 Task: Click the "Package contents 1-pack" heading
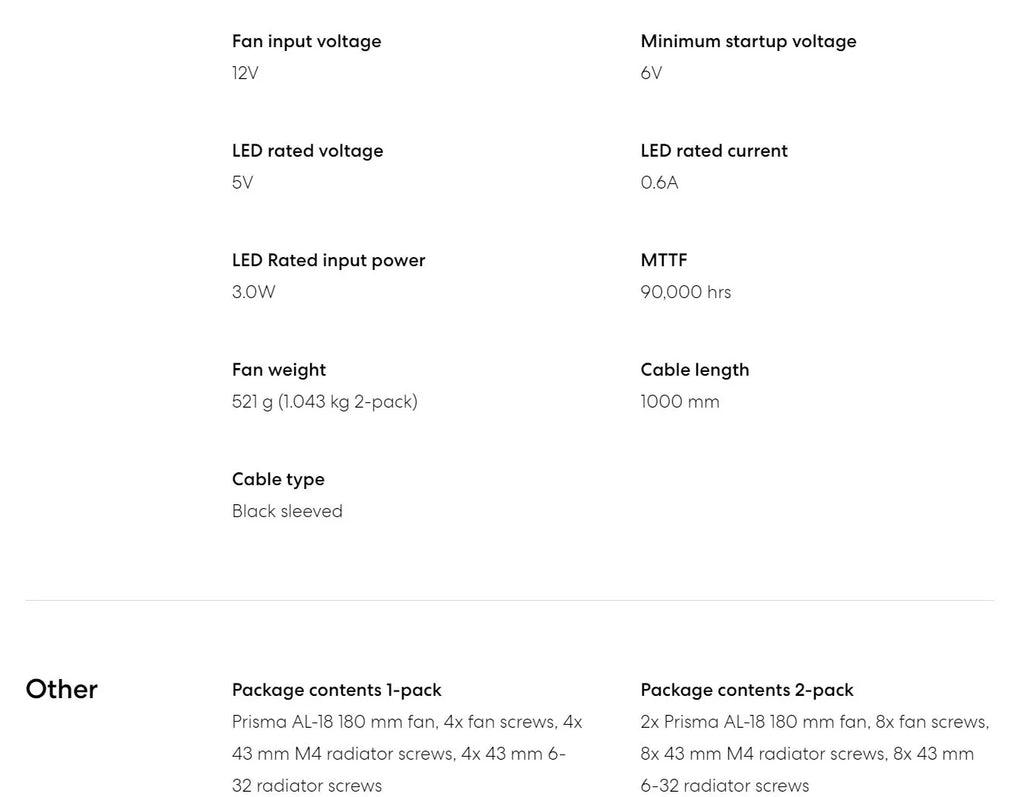(x=337, y=690)
